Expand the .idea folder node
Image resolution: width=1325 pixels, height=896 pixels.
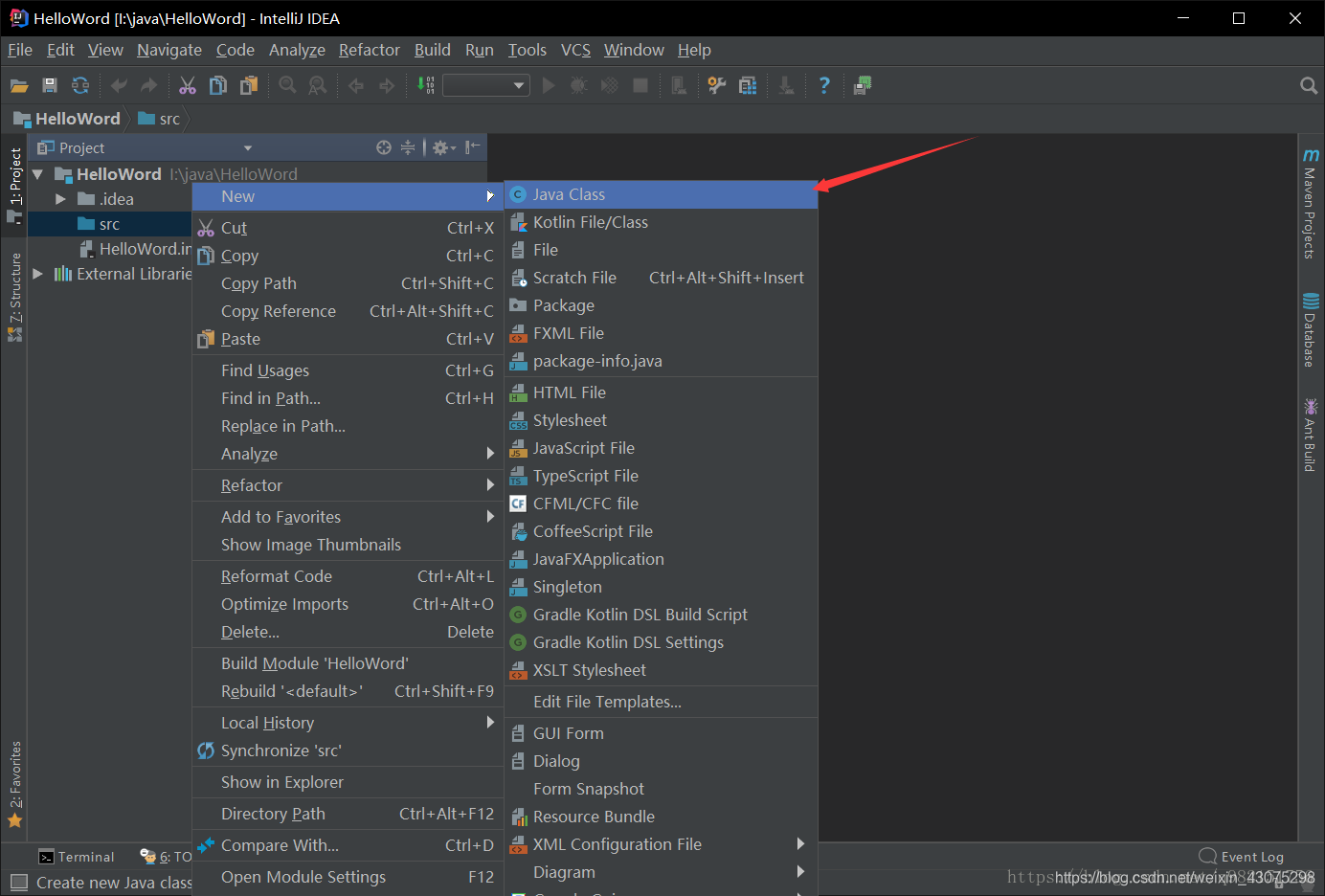tap(60, 199)
